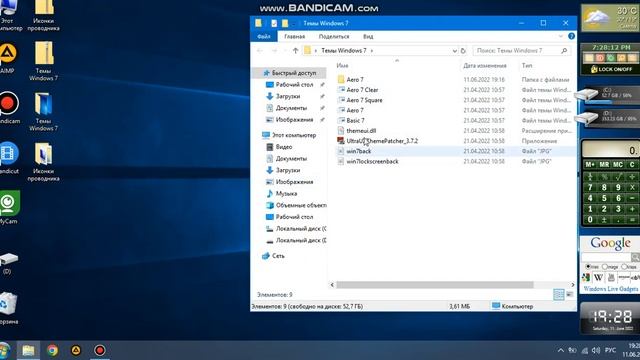The image size is (640, 360).
Task: Open the Вид ribbon tab
Action: click(x=368, y=36)
